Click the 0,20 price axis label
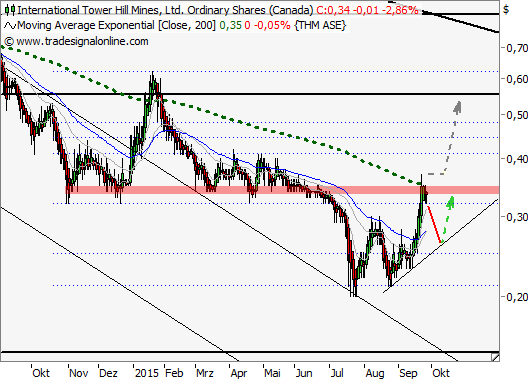The width and height of the screenshot is (528, 379). (517, 297)
